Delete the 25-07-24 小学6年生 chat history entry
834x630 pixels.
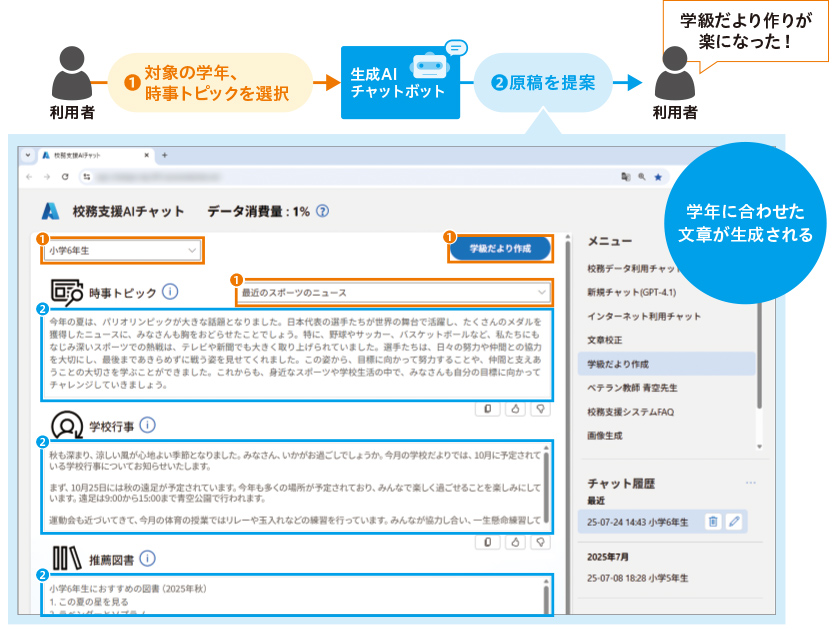point(713,521)
